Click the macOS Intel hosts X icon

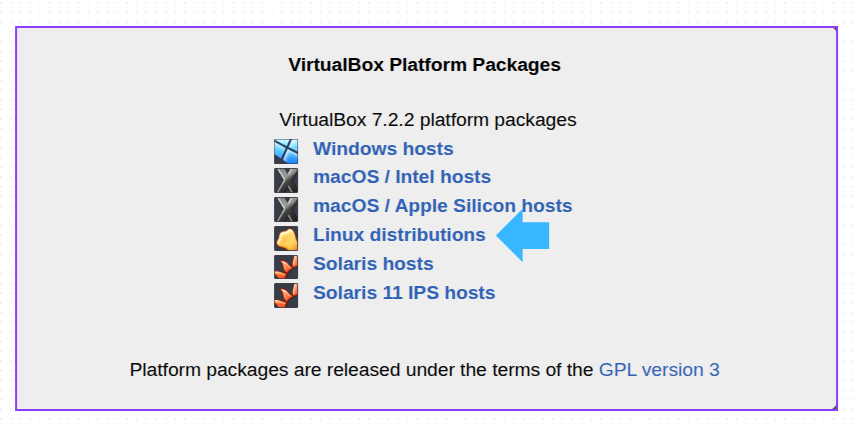pyautogui.click(x=286, y=180)
